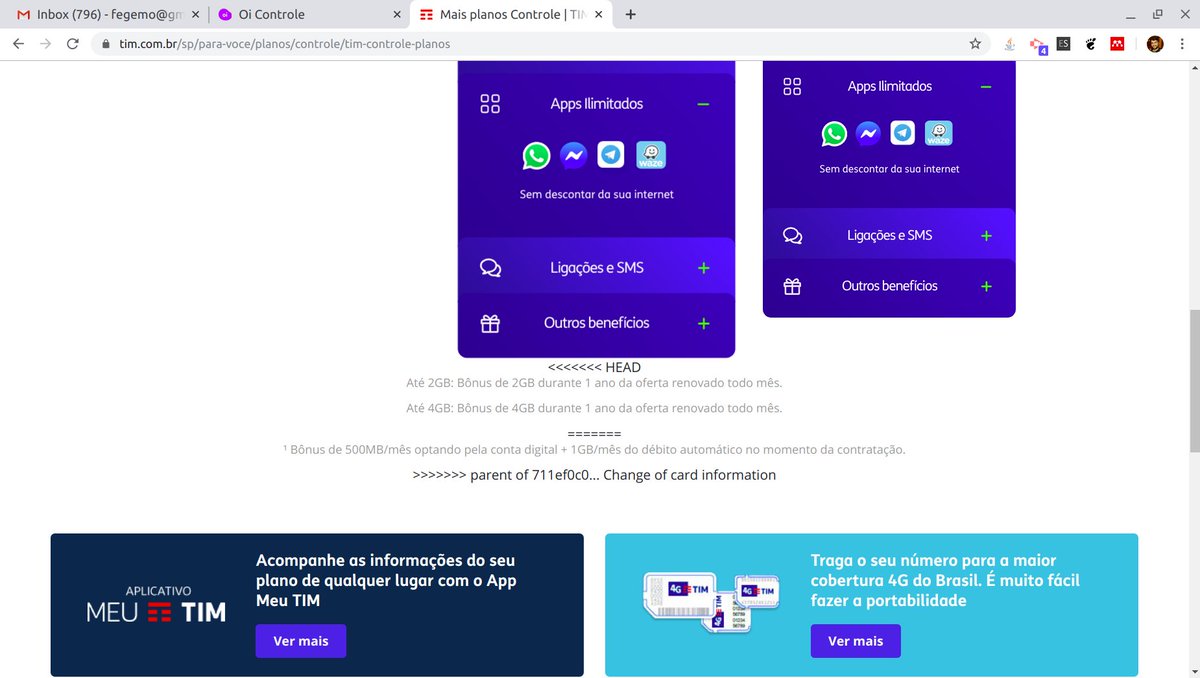The image size is (1200, 678).
Task: Click the '<<<<<<< HEAD' text
Action: [x=594, y=367]
